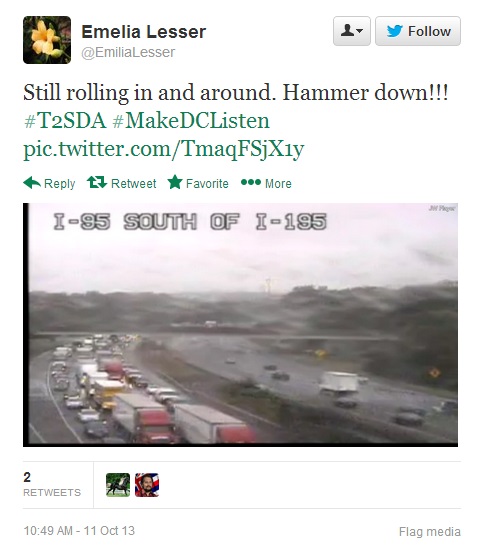
Task: Open Emelia Lesser's flower profile avatar
Action: click(47, 40)
